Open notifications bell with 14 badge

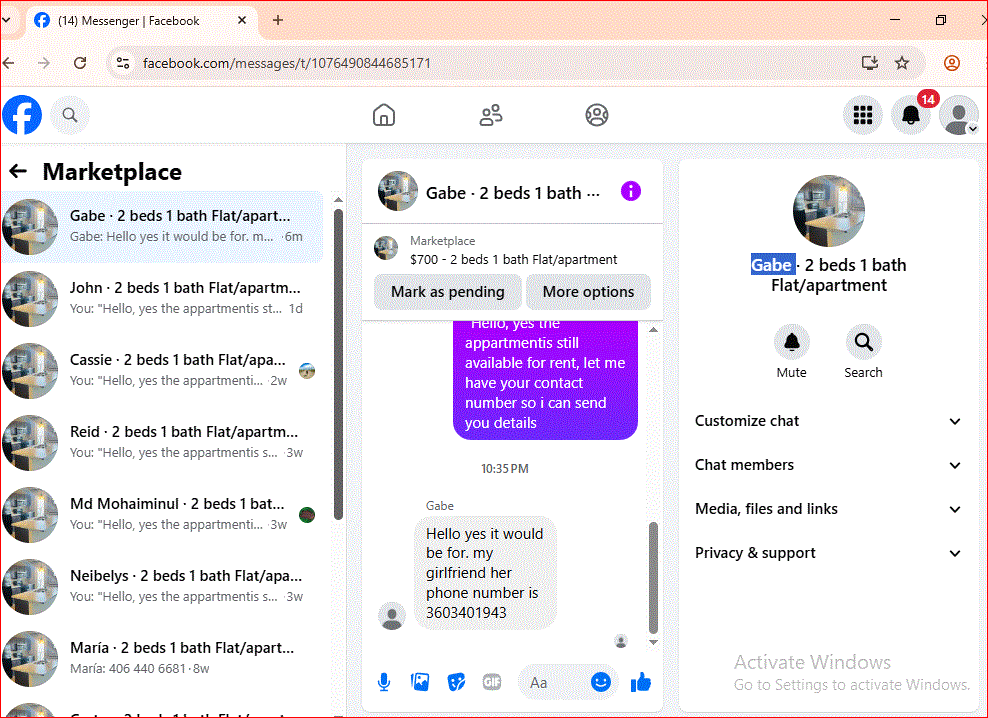coord(910,115)
